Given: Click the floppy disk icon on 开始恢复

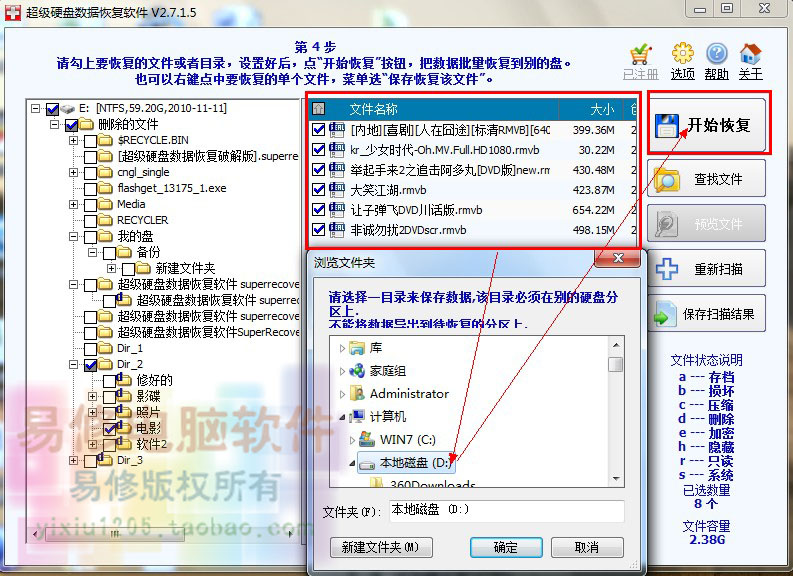Looking at the screenshot, I should [x=667, y=126].
